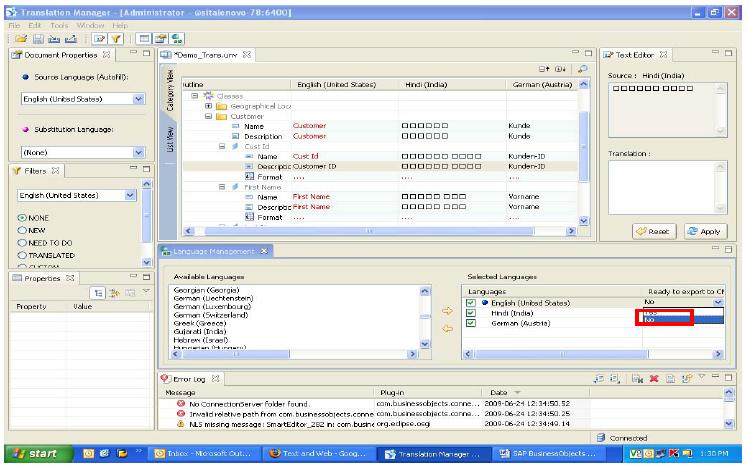The height and width of the screenshot is (469, 747).
Task: Close the Filters view tab
Action: click(55, 171)
